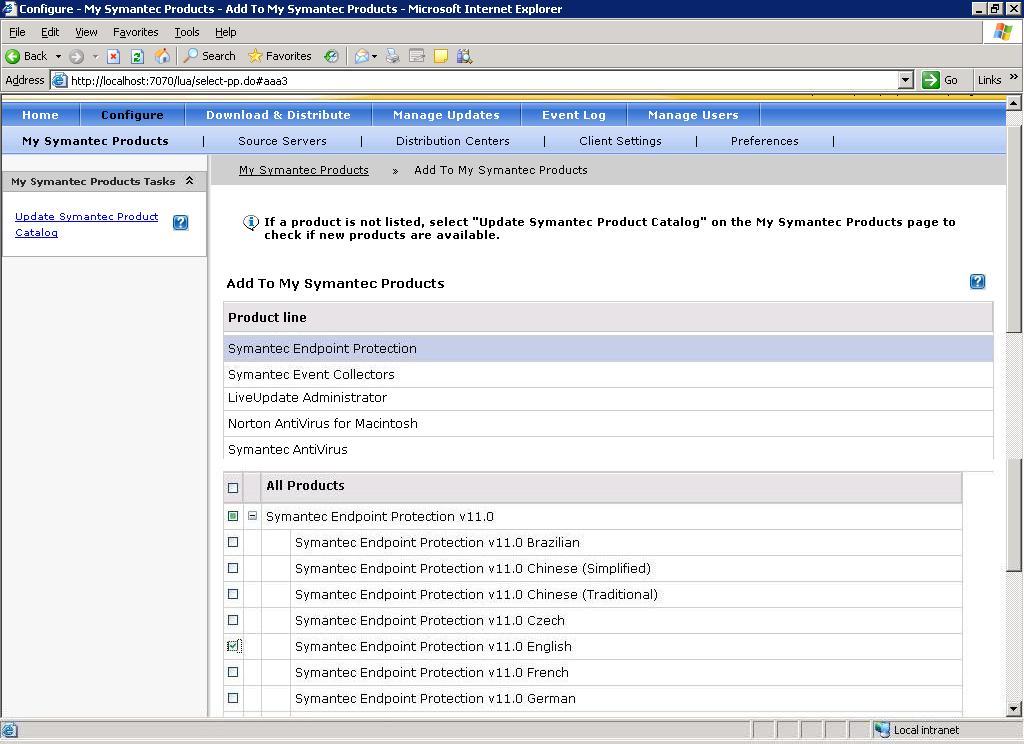Open the Source Servers subtab
The width and height of the screenshot is (1024, 744).
[x=282, y=141]
